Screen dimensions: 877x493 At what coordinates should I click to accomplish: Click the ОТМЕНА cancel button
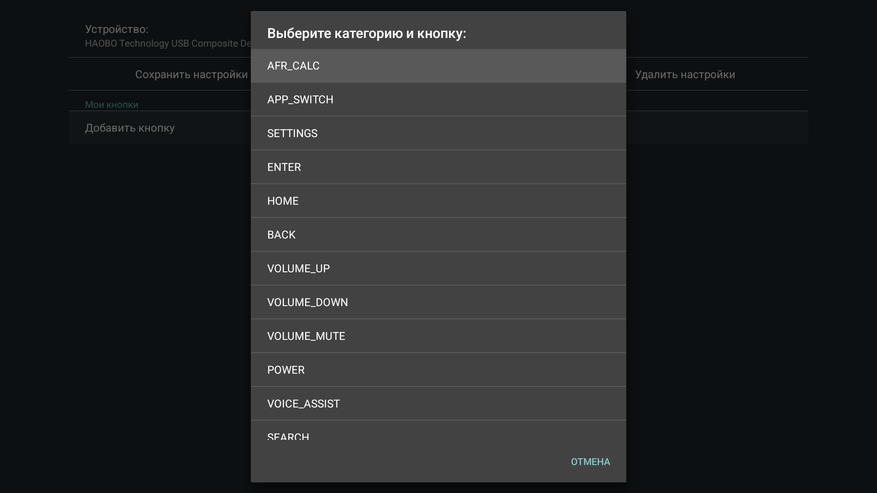click(590, 462)
